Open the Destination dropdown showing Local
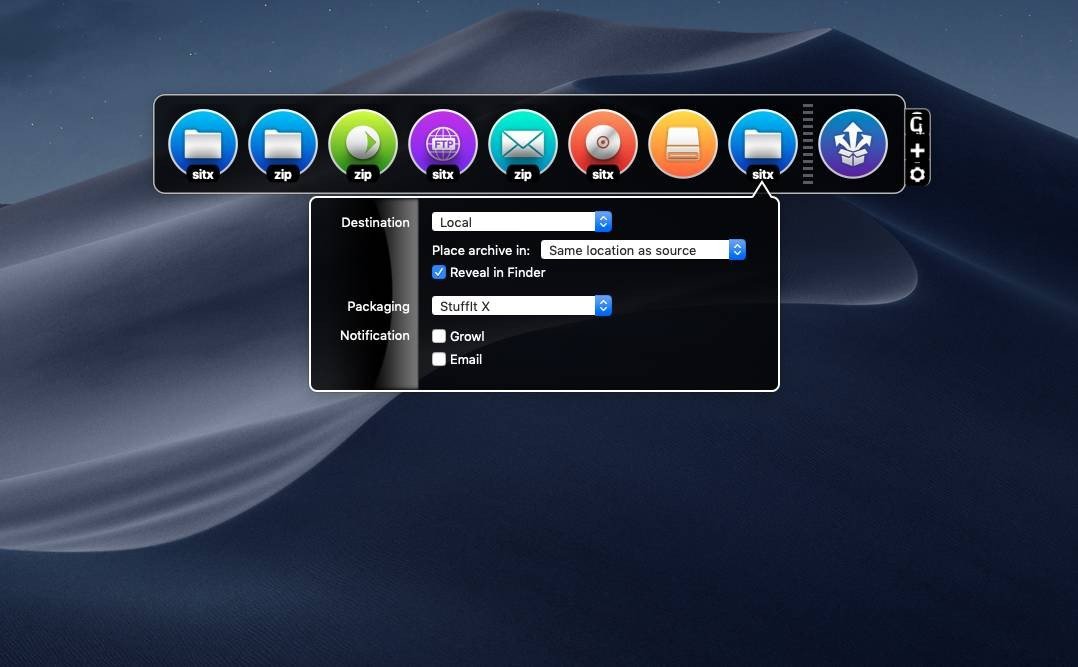 (x=521, y=222)
